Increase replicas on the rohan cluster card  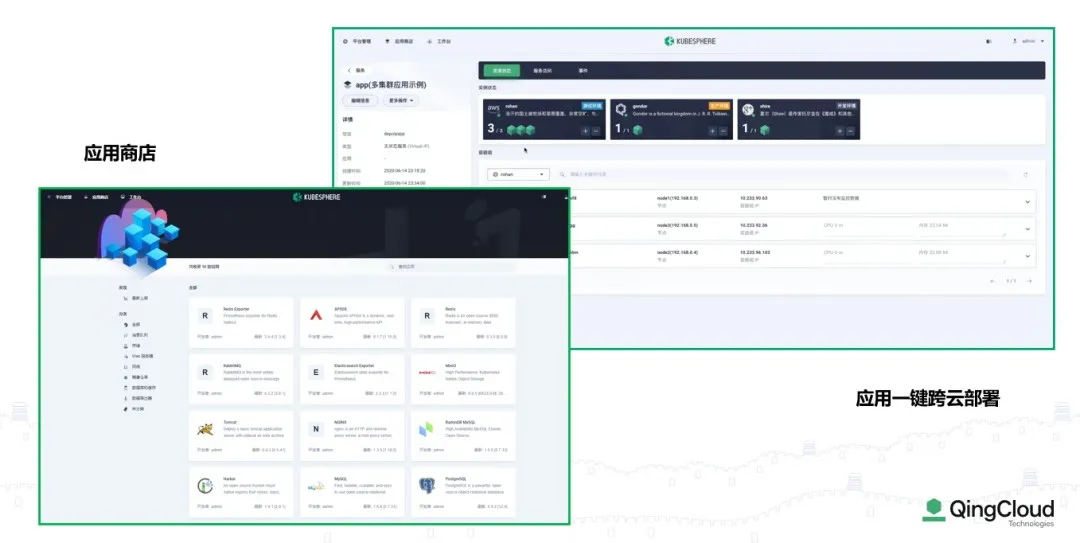click(585, 131)
